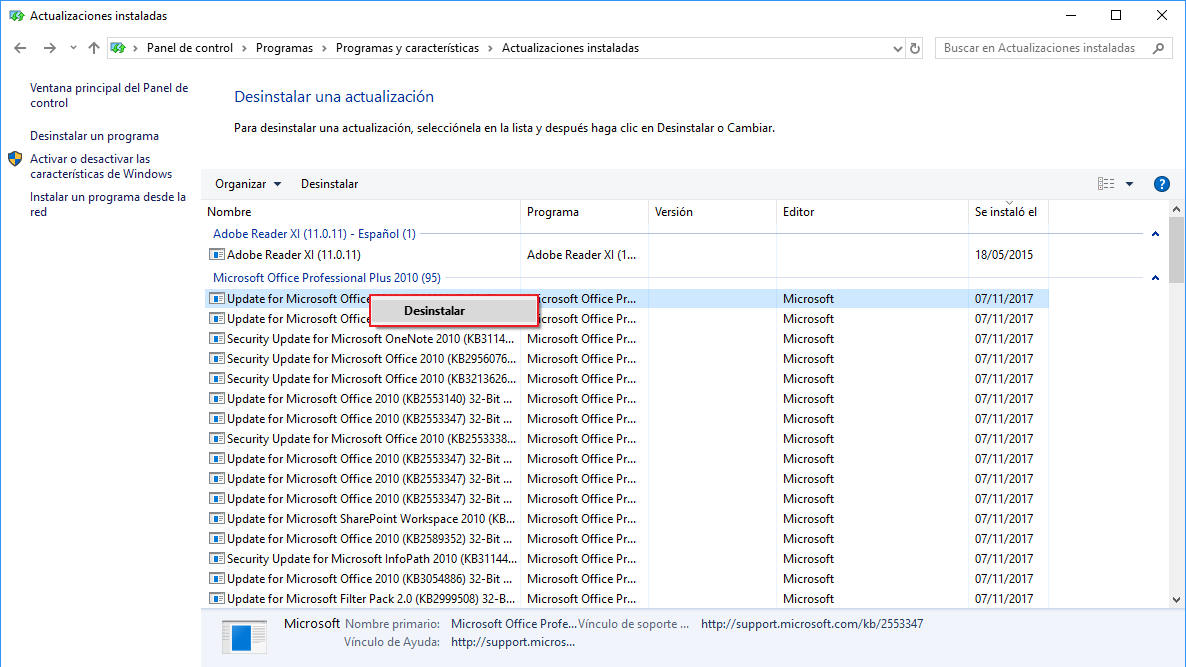Select the Adobe Reader XI group header text
Viewport: 1186px width, 667px height.
pos(314,234)
